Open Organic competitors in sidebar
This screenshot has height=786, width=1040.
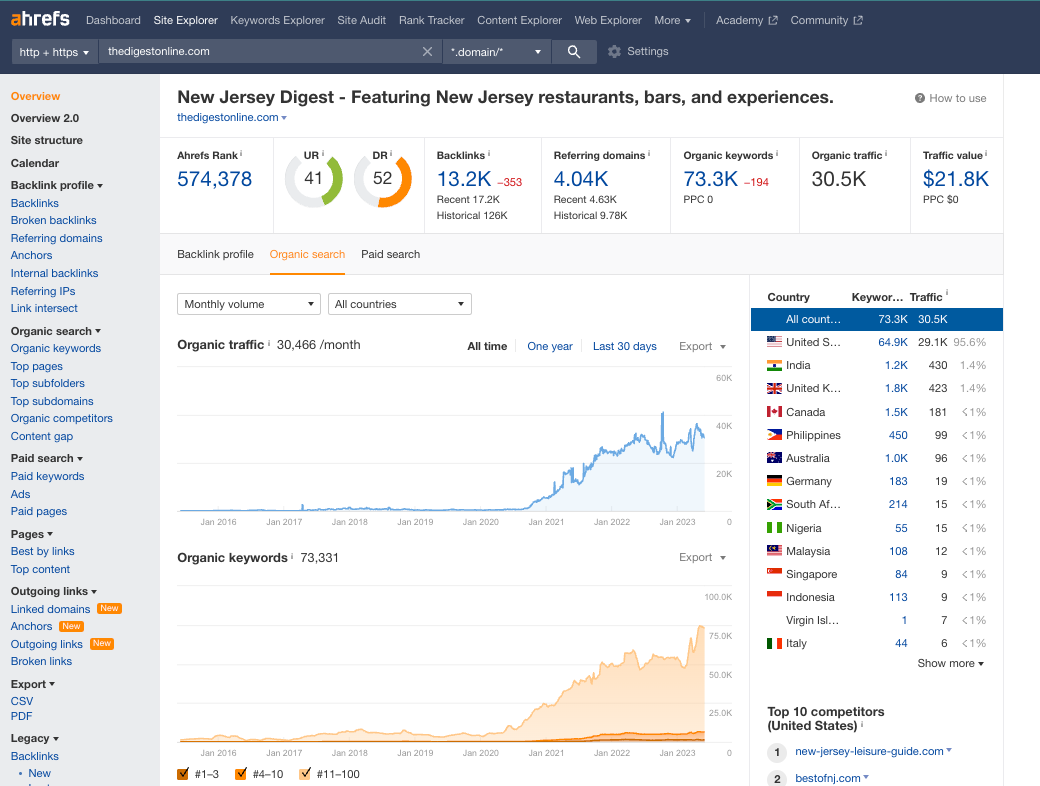(62, 419)
